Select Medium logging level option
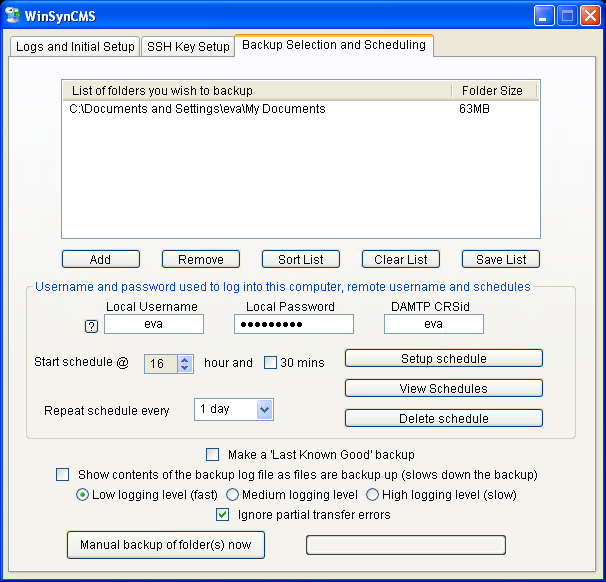This screenshot has width=606, height=582. [233, 494]
